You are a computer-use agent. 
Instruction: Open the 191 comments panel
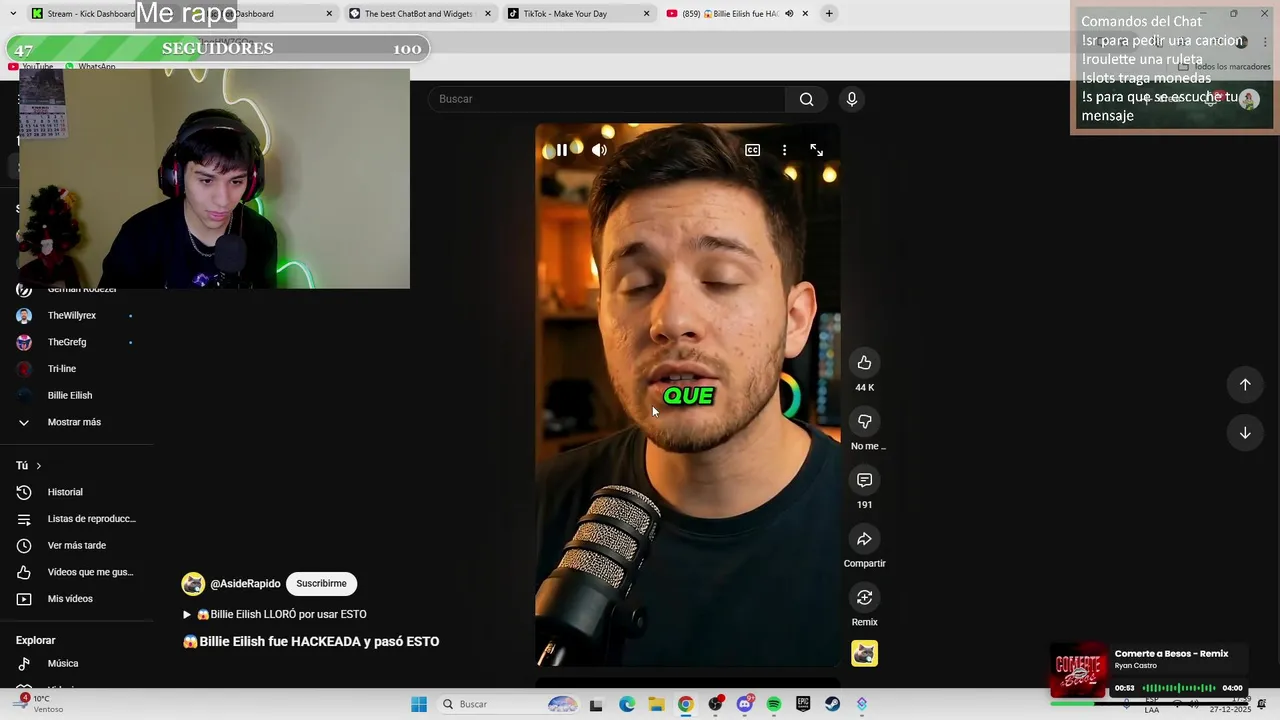pos(864,480)
